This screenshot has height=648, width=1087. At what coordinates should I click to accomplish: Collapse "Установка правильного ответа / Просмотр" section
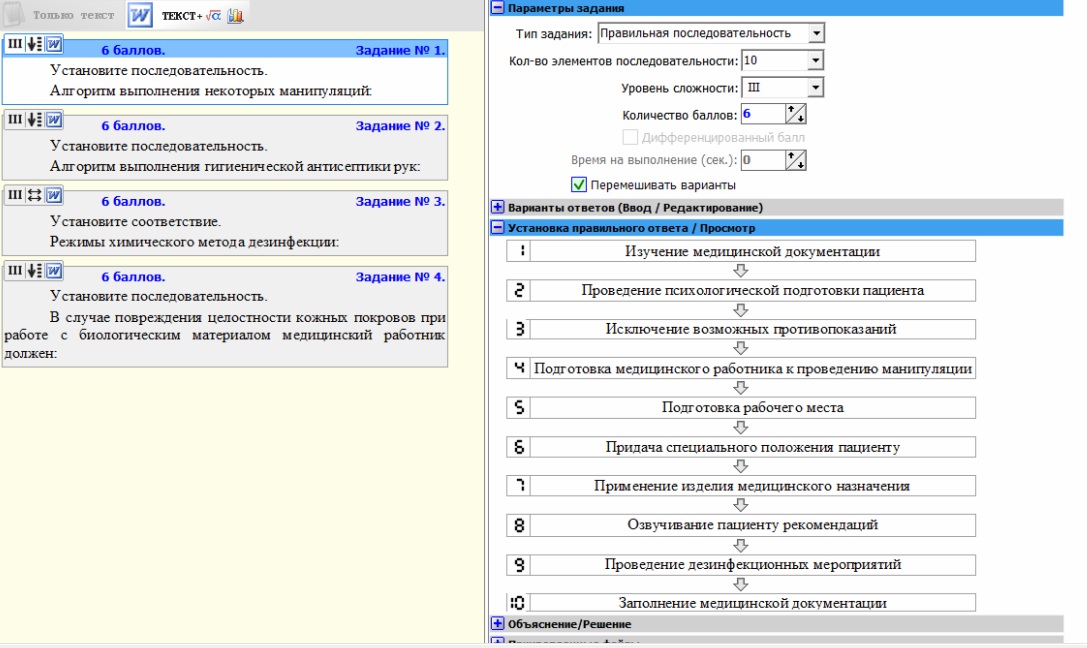click(497, 227)
